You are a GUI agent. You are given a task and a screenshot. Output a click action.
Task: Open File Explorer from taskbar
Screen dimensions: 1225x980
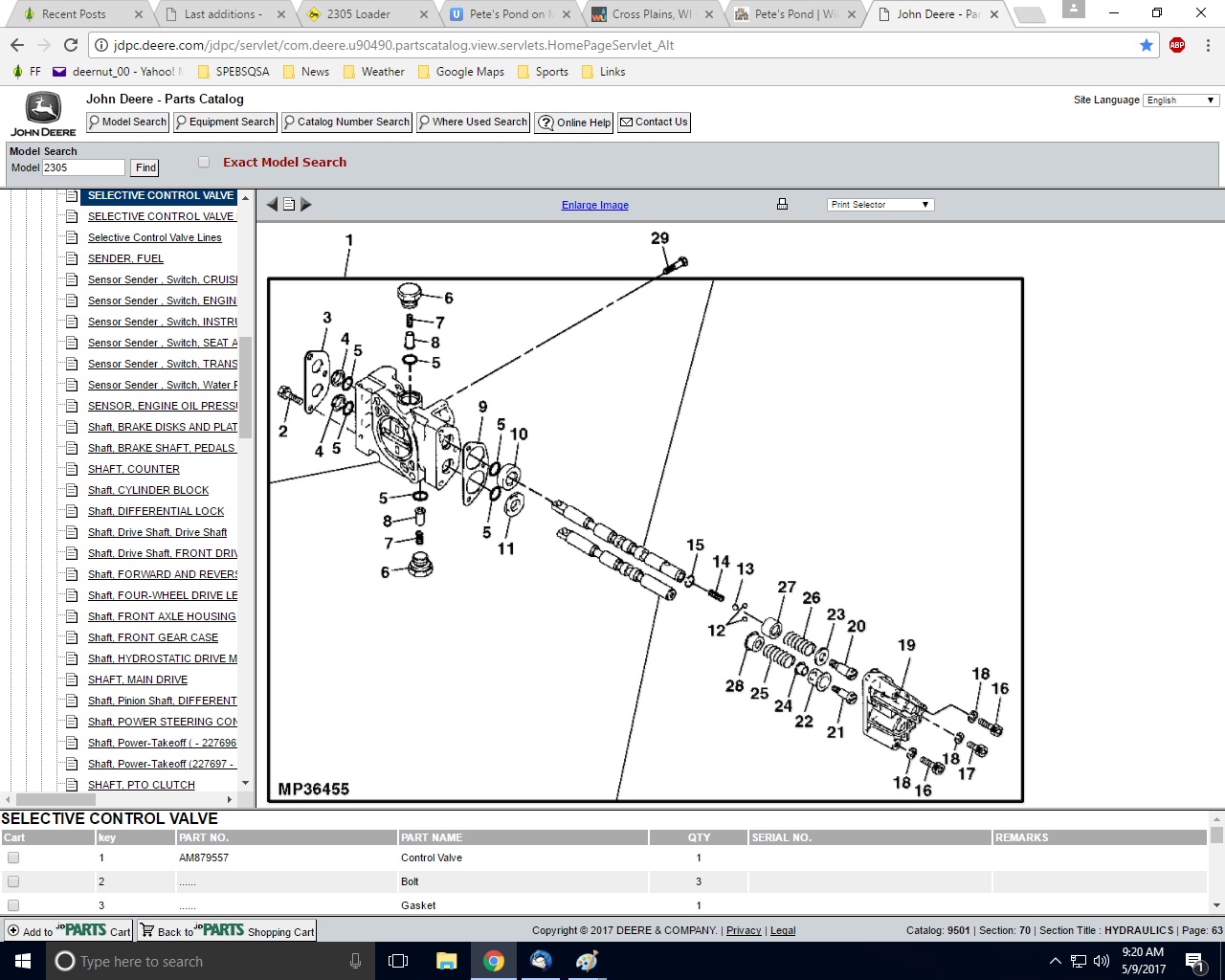point(446,961)
